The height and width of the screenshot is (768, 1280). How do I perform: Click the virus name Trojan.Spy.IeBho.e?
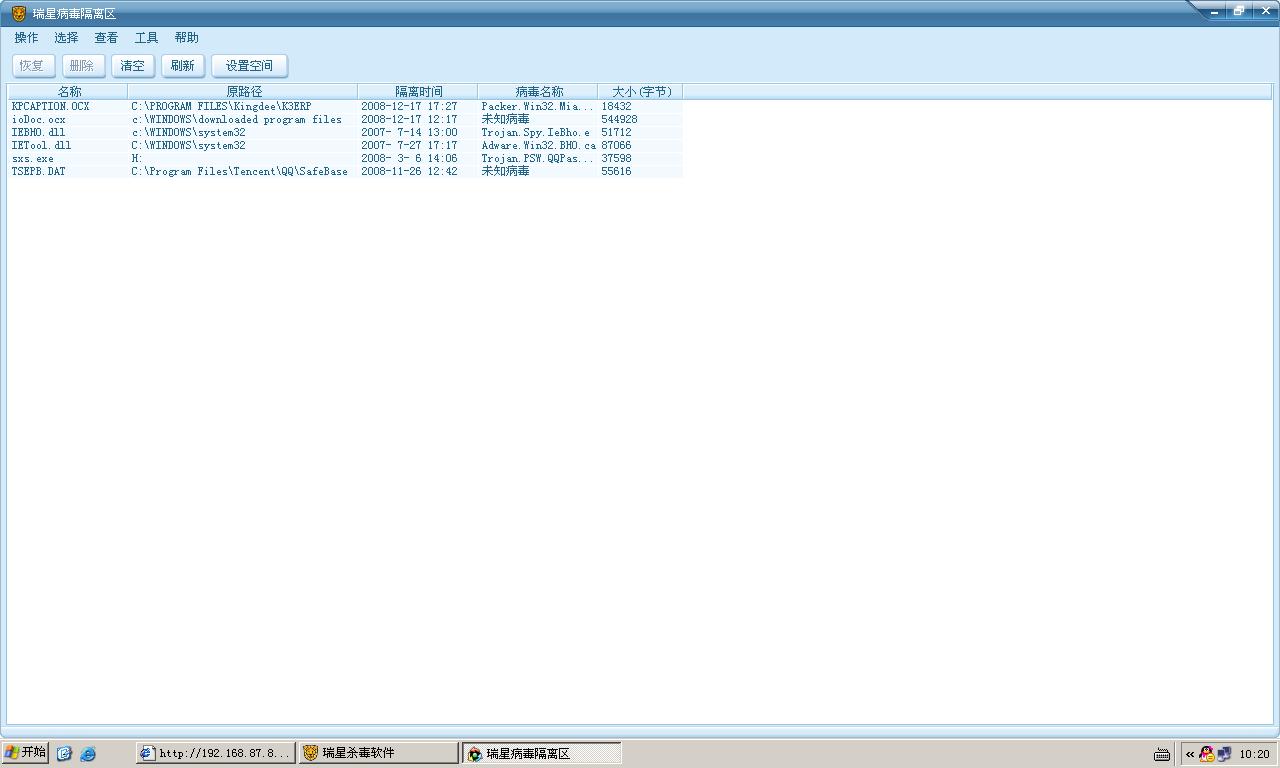coord(535,132)
